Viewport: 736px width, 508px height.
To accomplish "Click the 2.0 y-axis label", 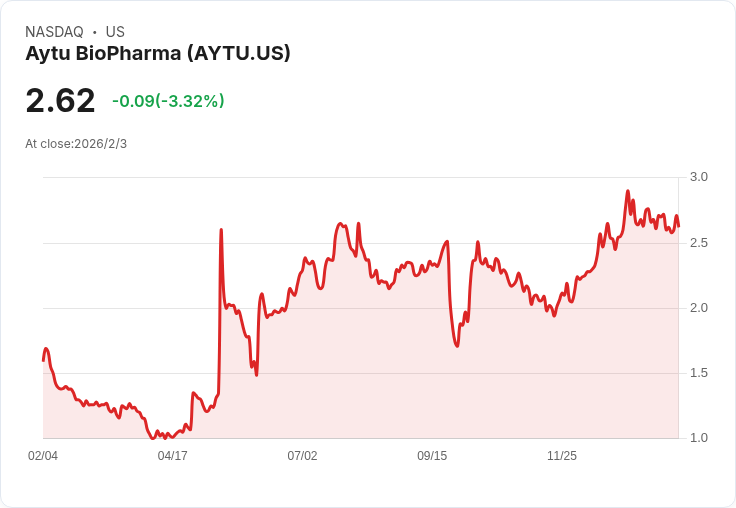I will pyautogui.click(x=699, y=308).
